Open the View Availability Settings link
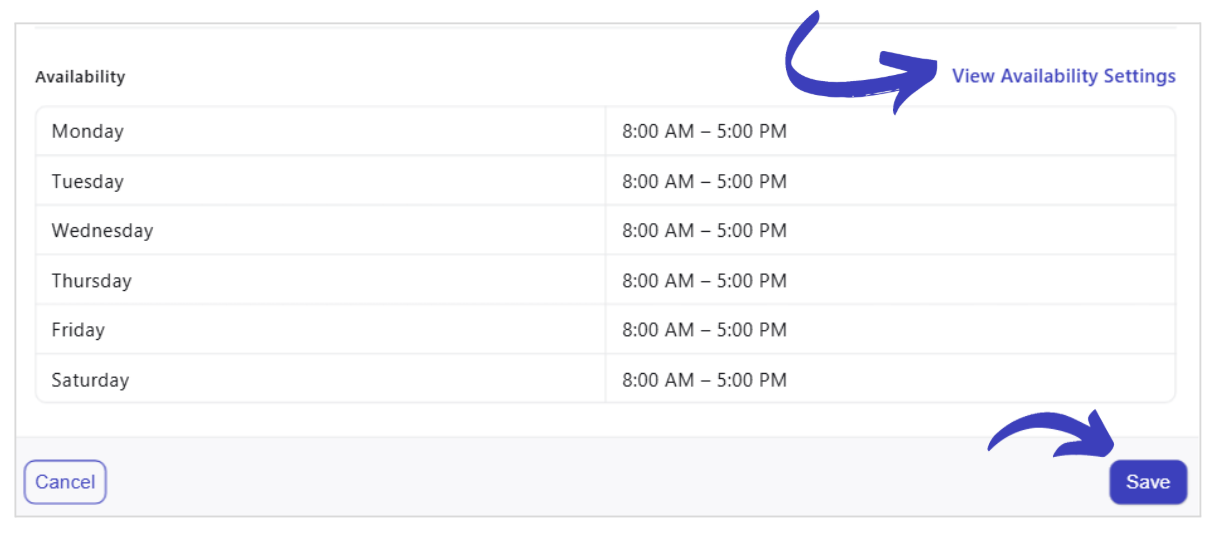 [x=1063, y=76]
